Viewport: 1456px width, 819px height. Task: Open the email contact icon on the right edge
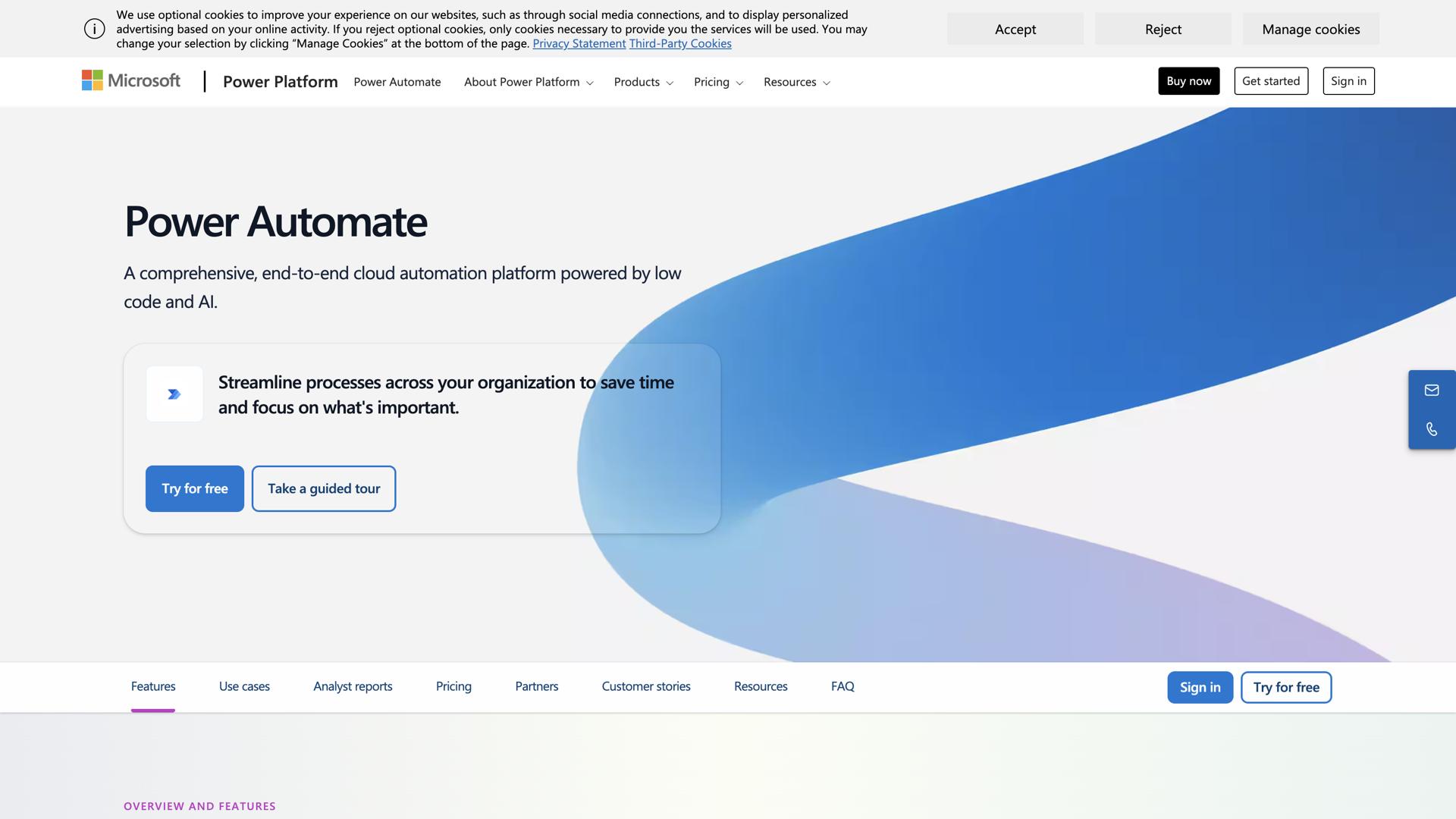pyautogui.click(x=1432, y=390)
